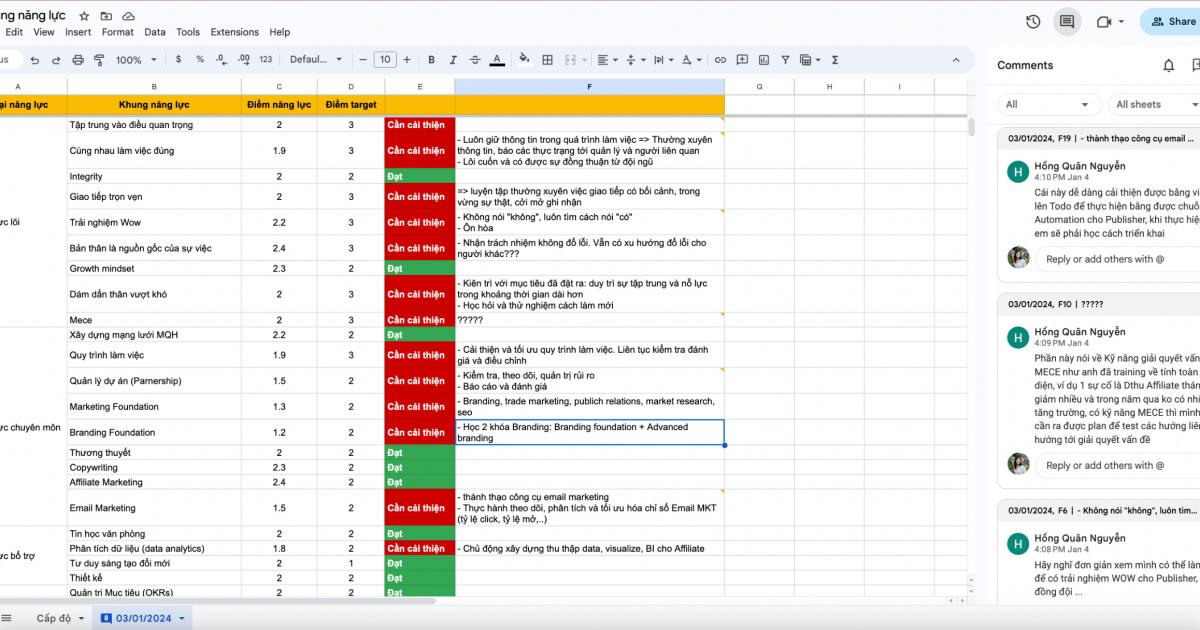Open zoom level dropdown at 100%

(x=135, y=60)
